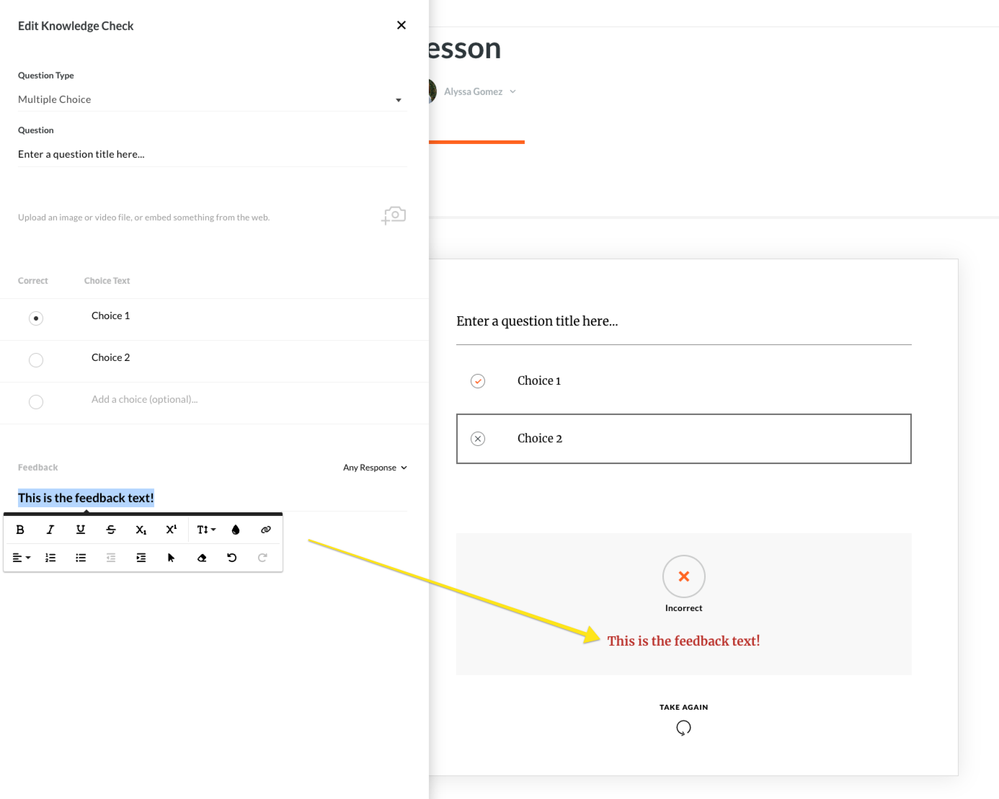The height and width of the screenshot is (799, 999).
Task: Expand the Any Response feedback dropdown
Action: (375, 468)
